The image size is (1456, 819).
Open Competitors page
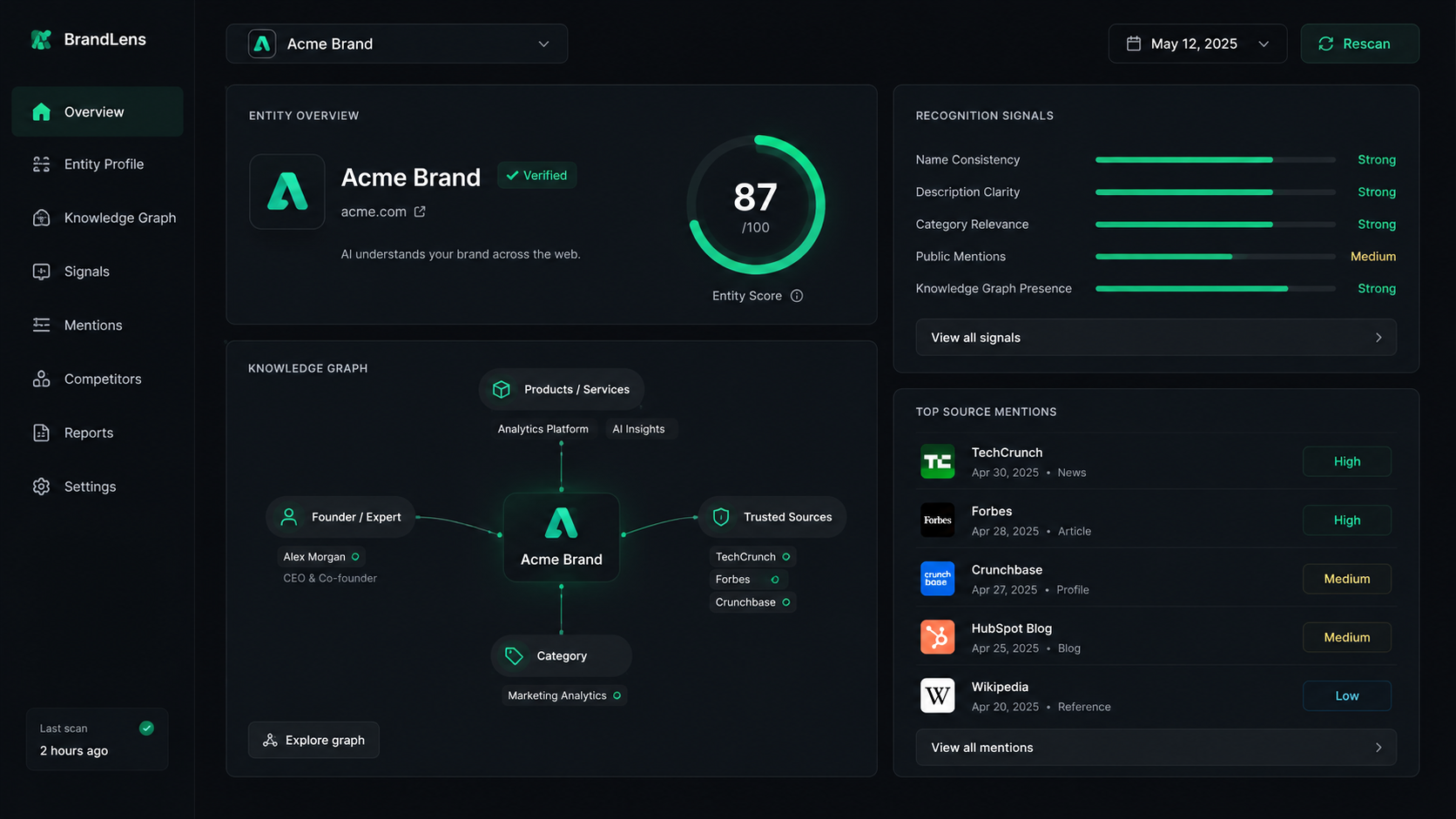(98, 379)
